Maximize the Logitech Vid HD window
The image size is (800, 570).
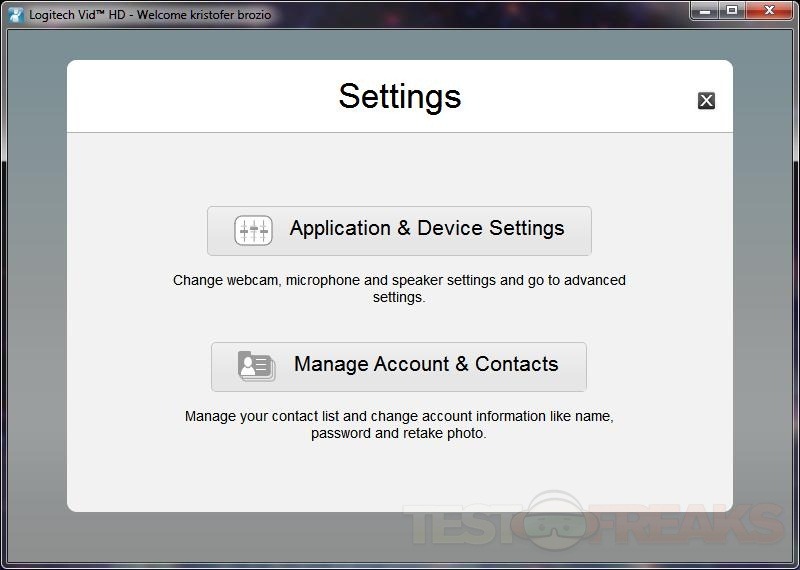pyautogui.click(x=732, y=11)
